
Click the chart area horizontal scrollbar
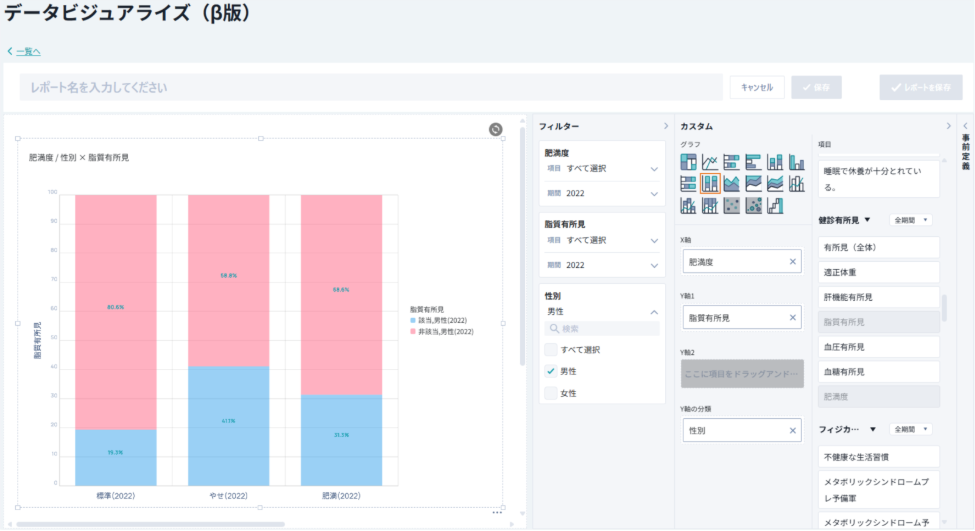click(150, 524)
